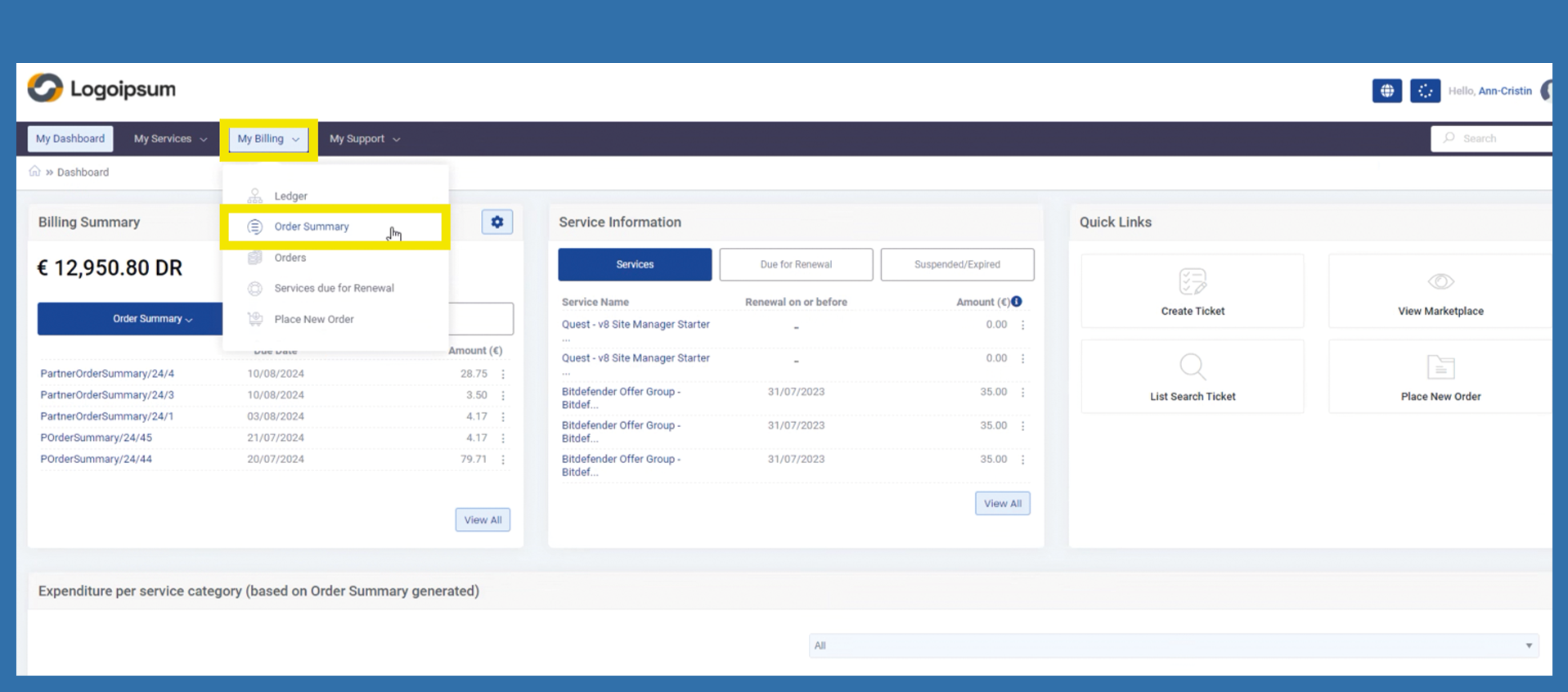Click amount info icon in Service Information
The image size is (1568, 692).
1017,302
